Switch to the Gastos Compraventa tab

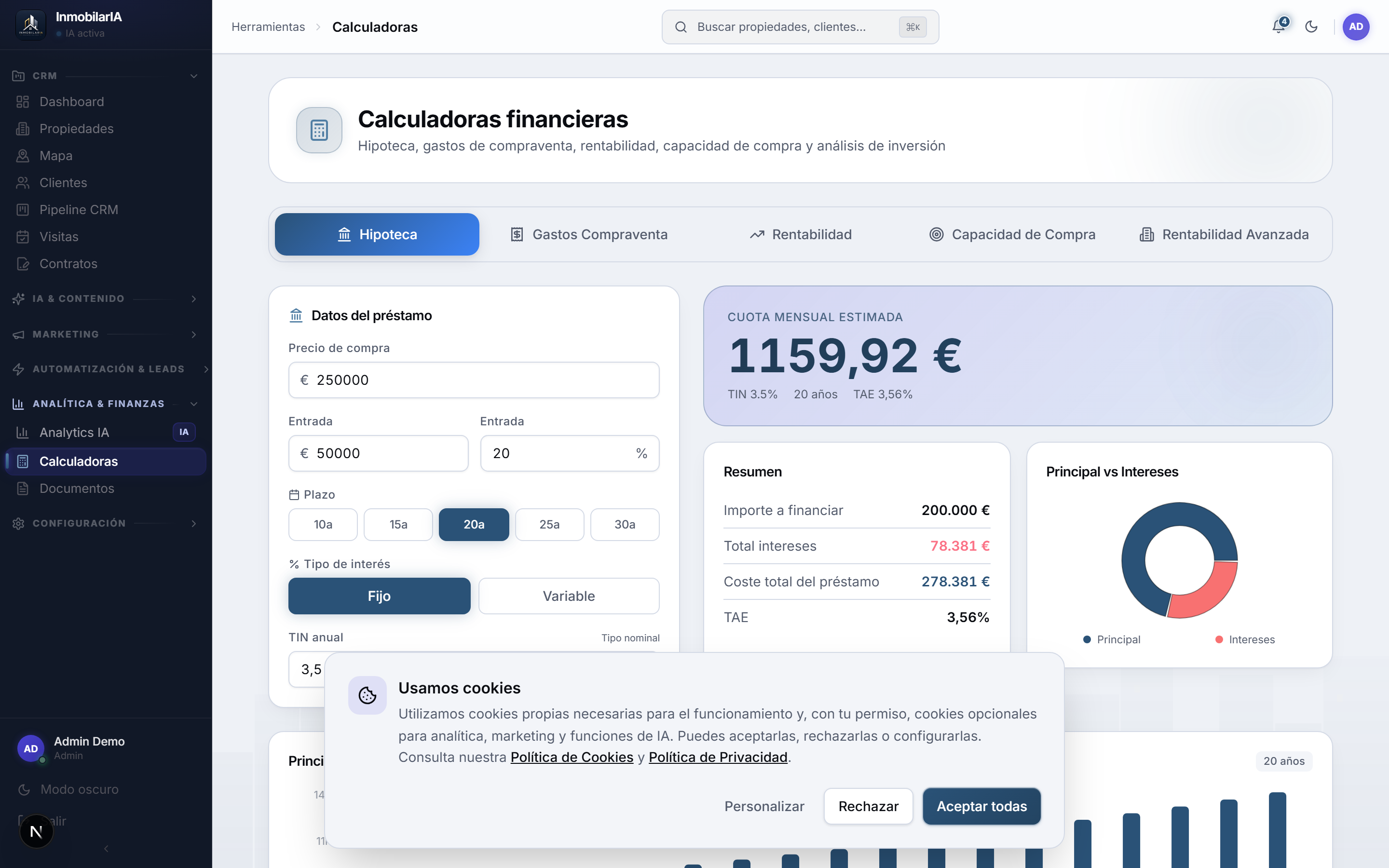tap(589, 234)
